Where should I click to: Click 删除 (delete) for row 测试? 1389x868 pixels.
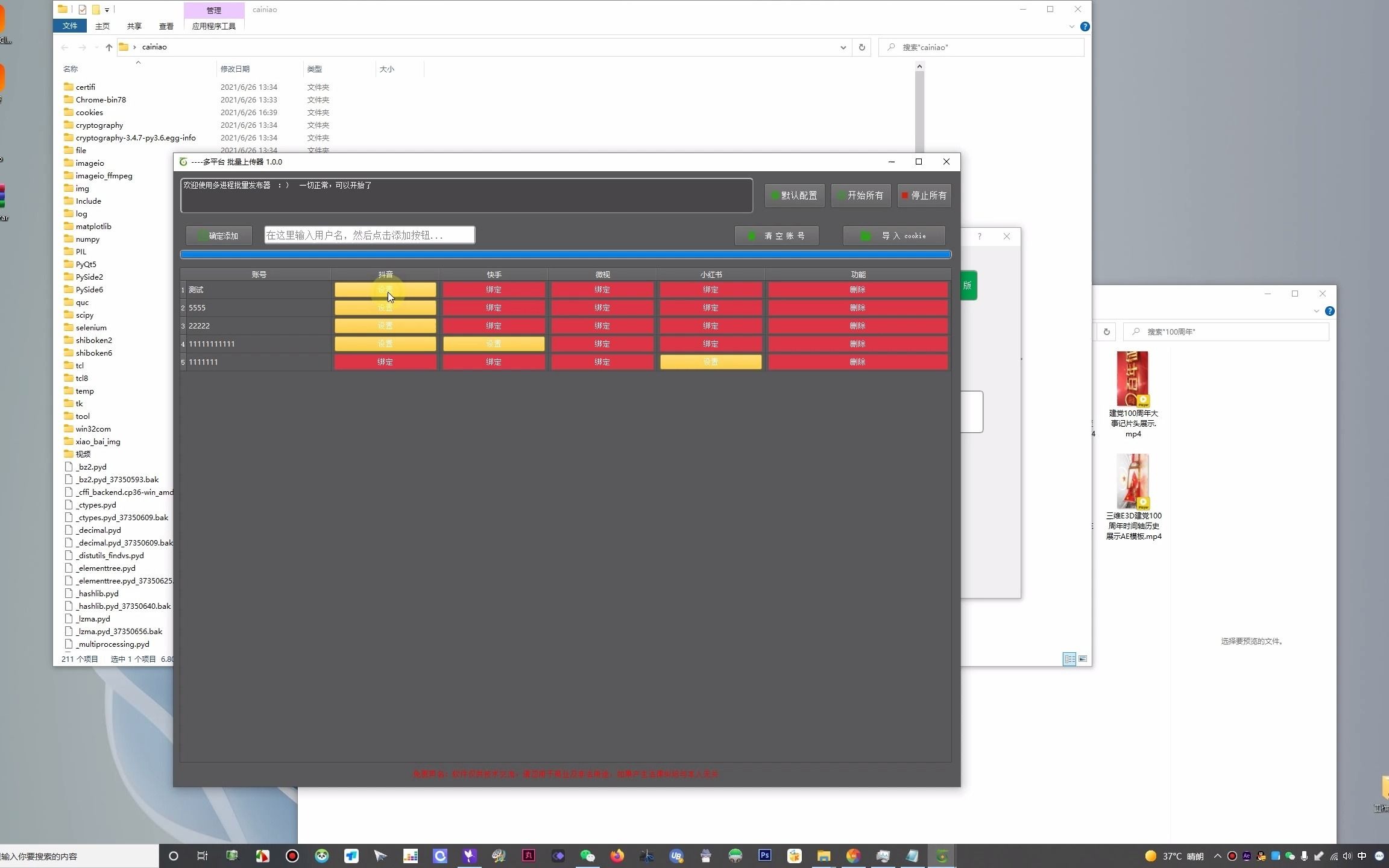857,289
